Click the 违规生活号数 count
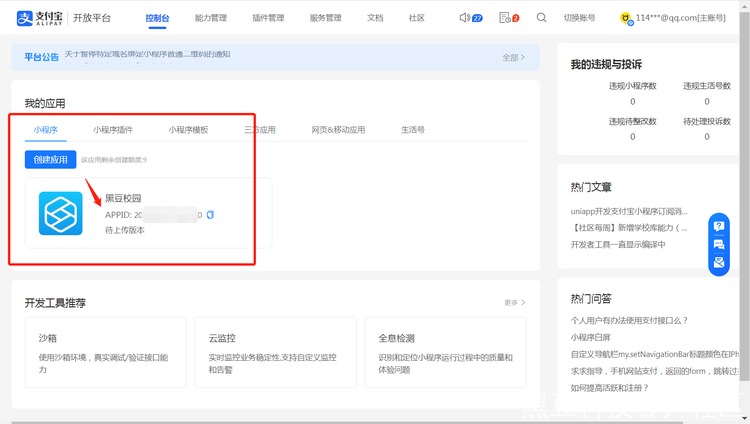The width and height of the screenshot is (750, 424). (707, 101)
